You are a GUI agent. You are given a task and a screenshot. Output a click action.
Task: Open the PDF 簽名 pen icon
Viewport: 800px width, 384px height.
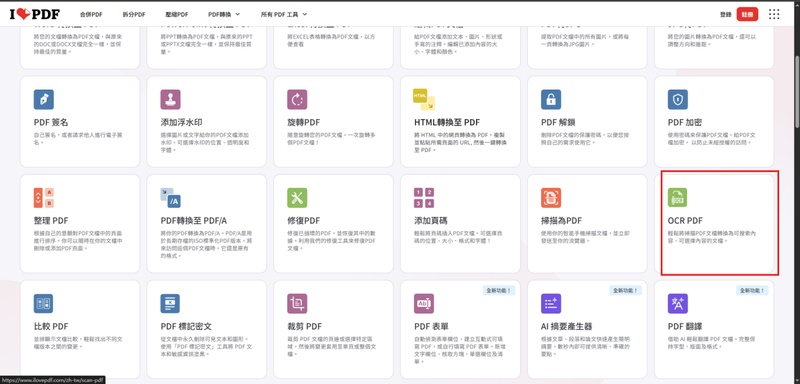(44, 99)
